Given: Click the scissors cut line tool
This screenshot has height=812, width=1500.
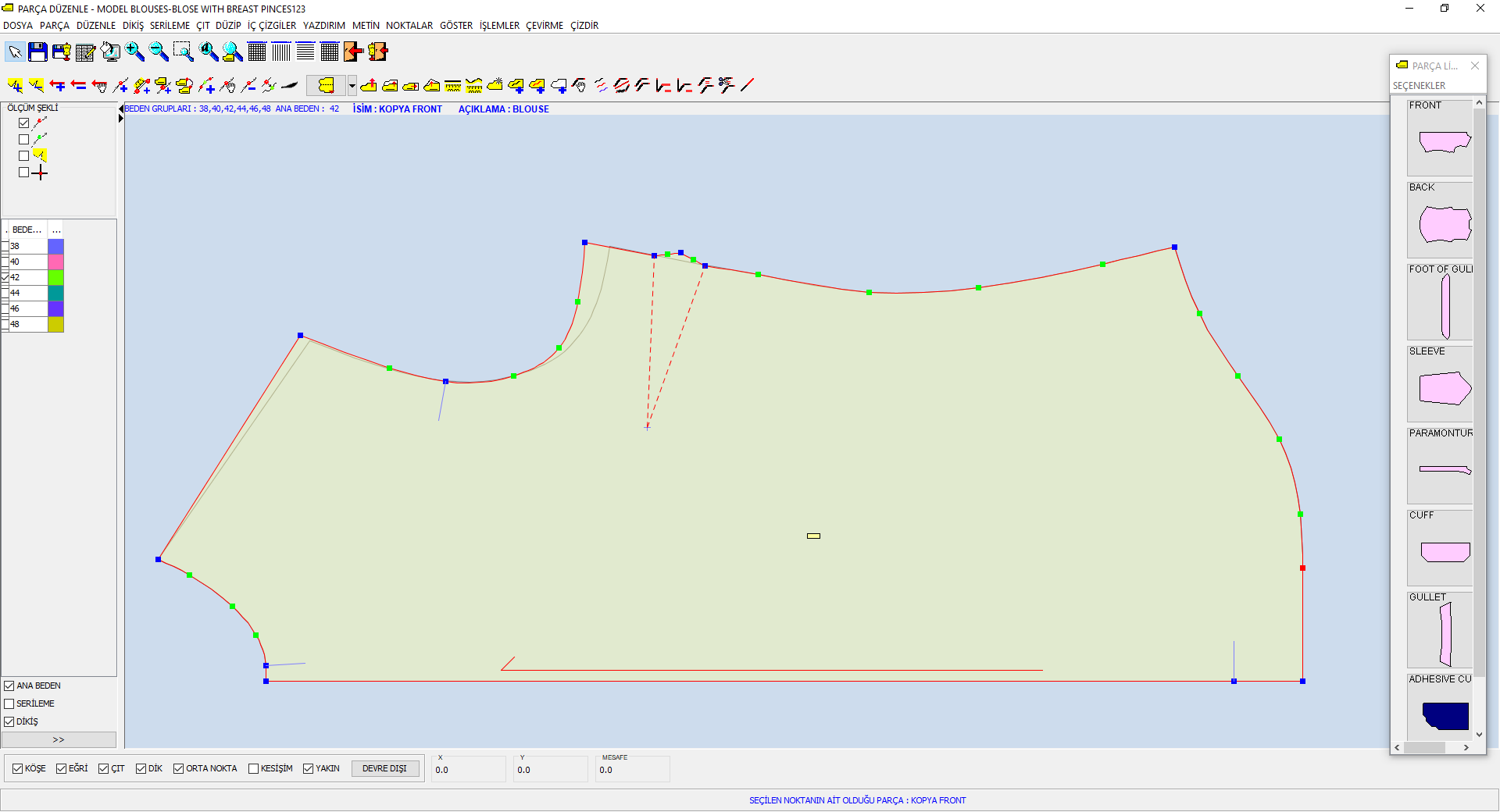Looking at the screenshot, I should click(727, 85).
